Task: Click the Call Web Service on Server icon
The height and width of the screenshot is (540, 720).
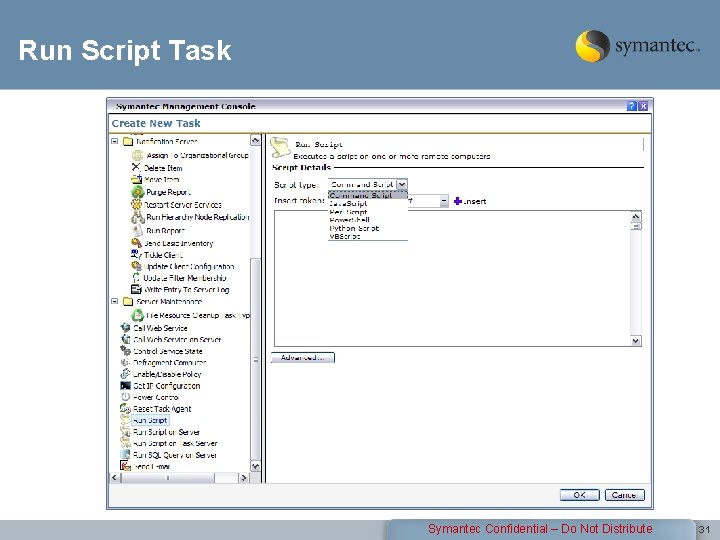Action: click(x=125, y=339)
